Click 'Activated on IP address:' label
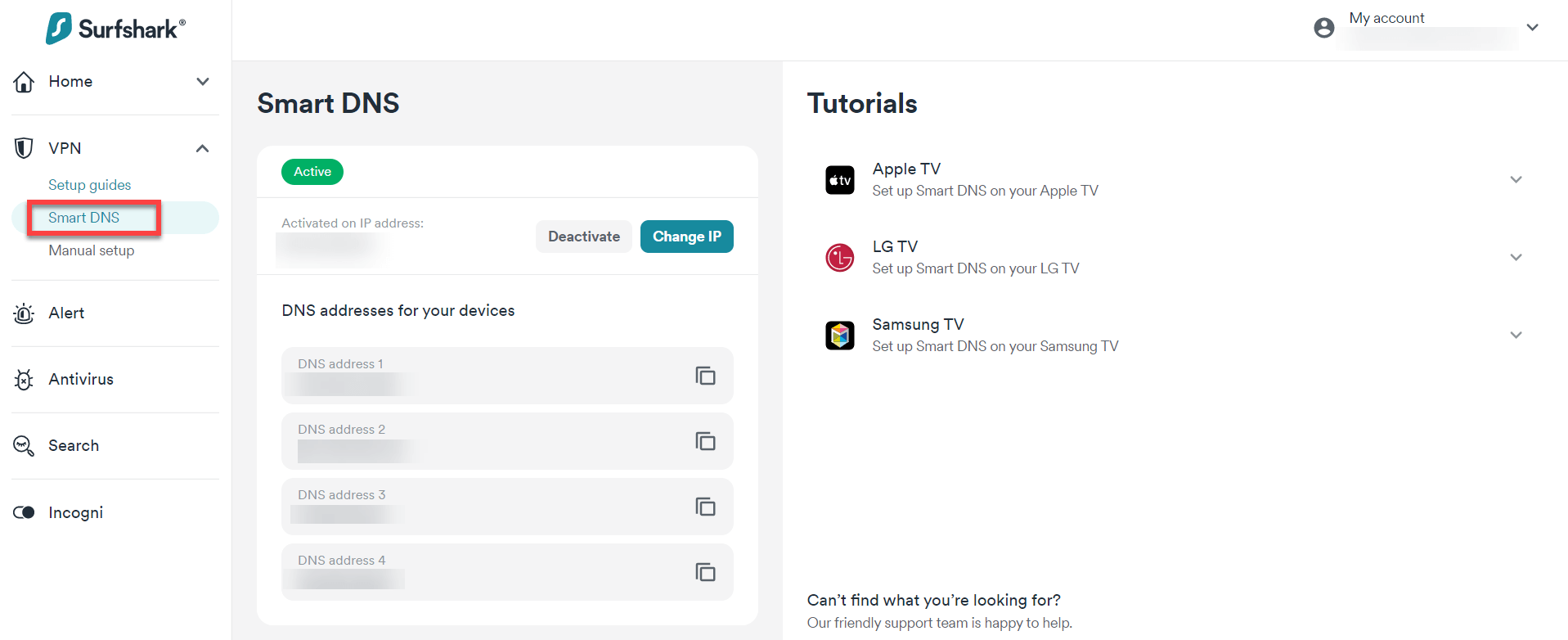 (x=353, y=223)
